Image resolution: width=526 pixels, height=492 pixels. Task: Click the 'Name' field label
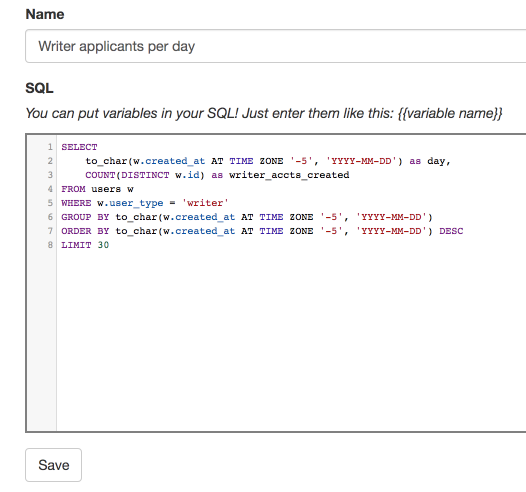point(45,14)
